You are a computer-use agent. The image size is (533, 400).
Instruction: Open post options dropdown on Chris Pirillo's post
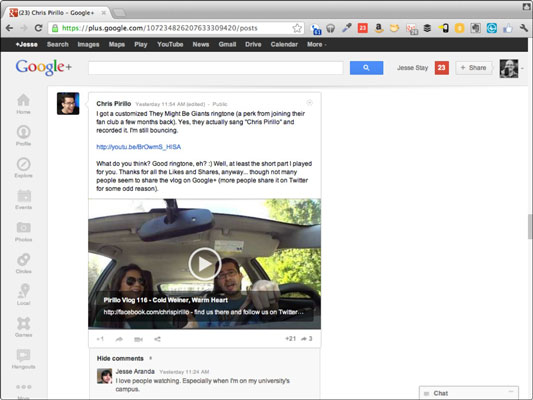pyautogui.click(x=309, y=102)
